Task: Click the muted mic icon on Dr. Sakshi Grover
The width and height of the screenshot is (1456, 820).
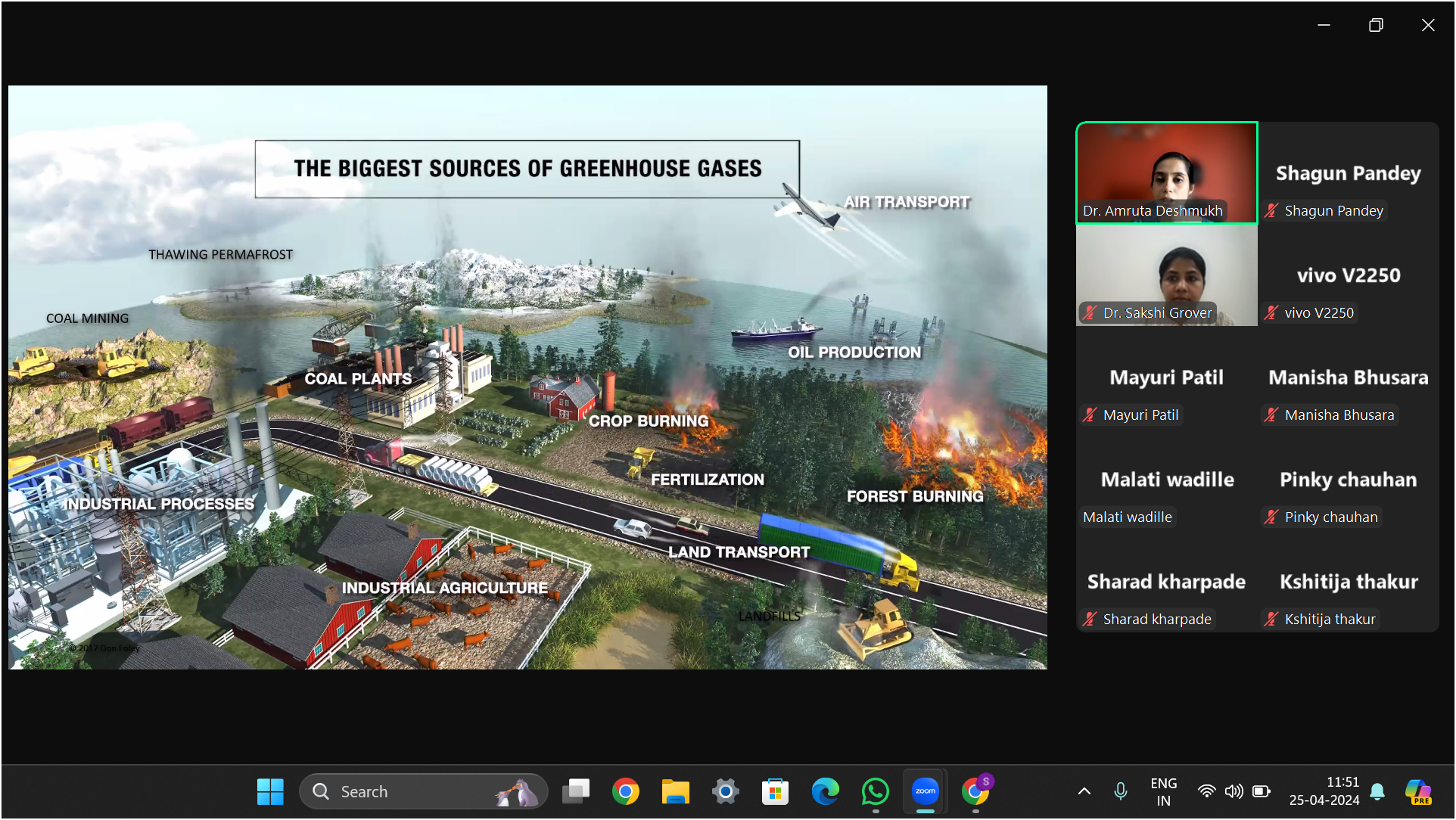Action: 1090,313
